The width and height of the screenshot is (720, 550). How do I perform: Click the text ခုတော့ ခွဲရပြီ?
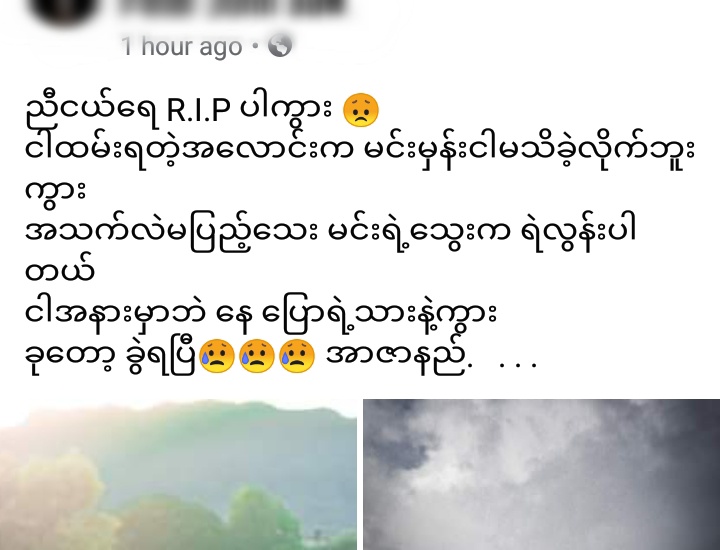112,357
